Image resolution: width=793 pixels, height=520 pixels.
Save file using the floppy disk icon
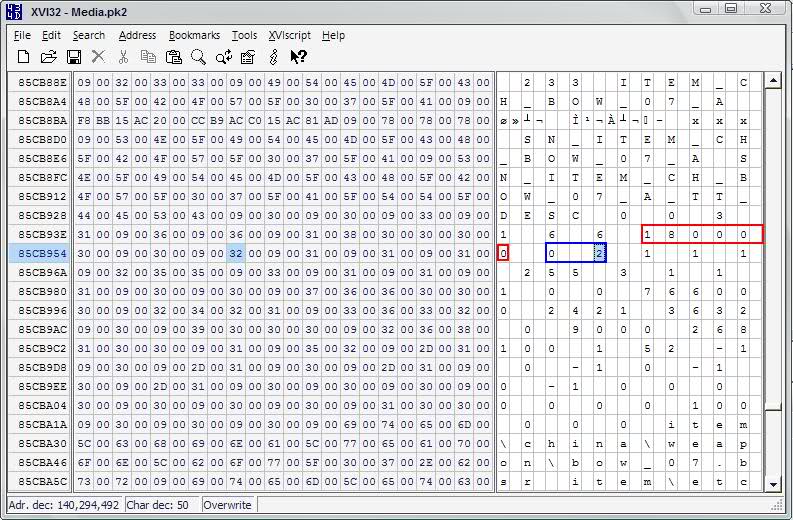click(73, 57)
